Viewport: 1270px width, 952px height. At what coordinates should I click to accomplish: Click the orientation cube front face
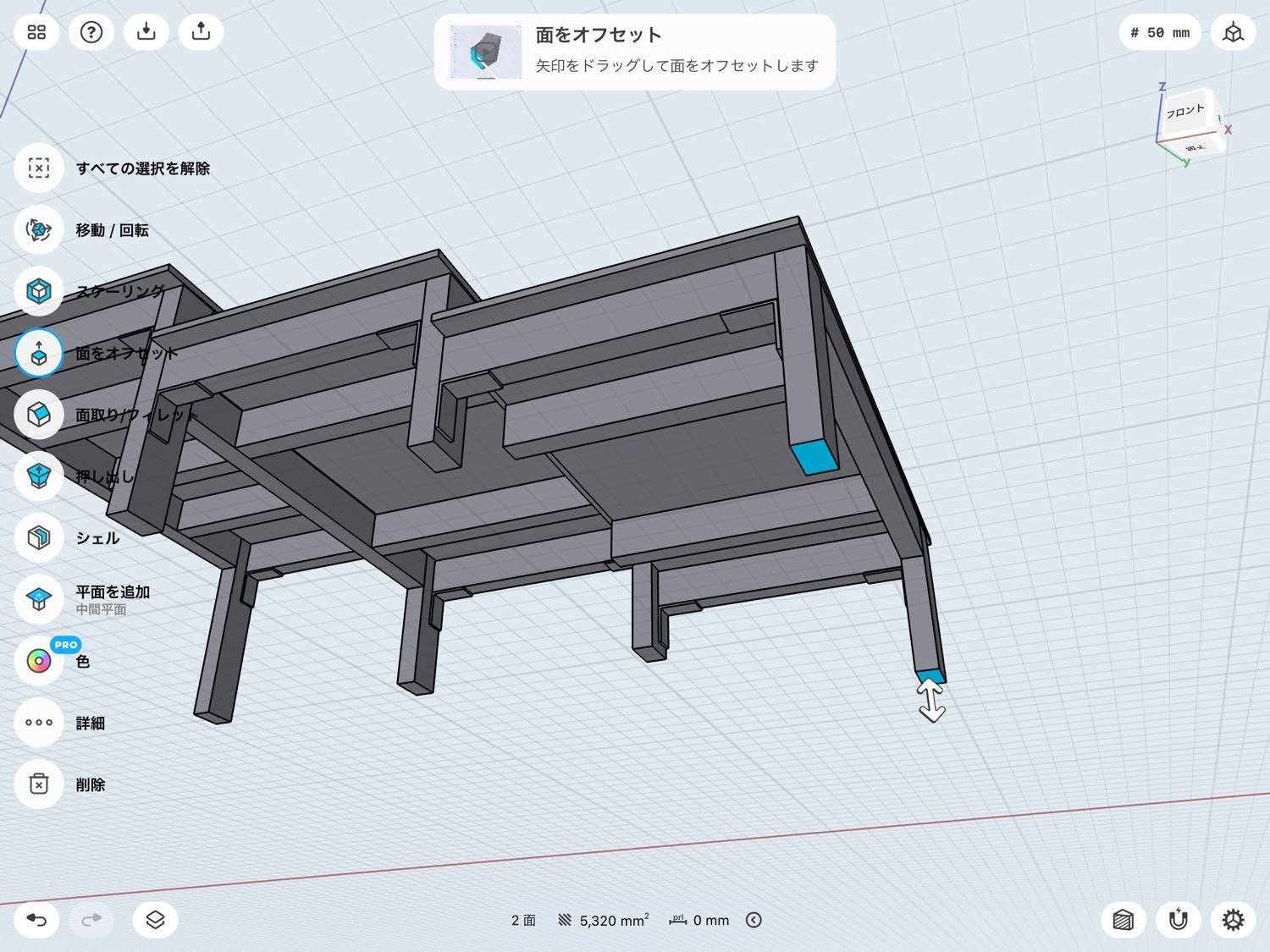tap(1186, 112)
